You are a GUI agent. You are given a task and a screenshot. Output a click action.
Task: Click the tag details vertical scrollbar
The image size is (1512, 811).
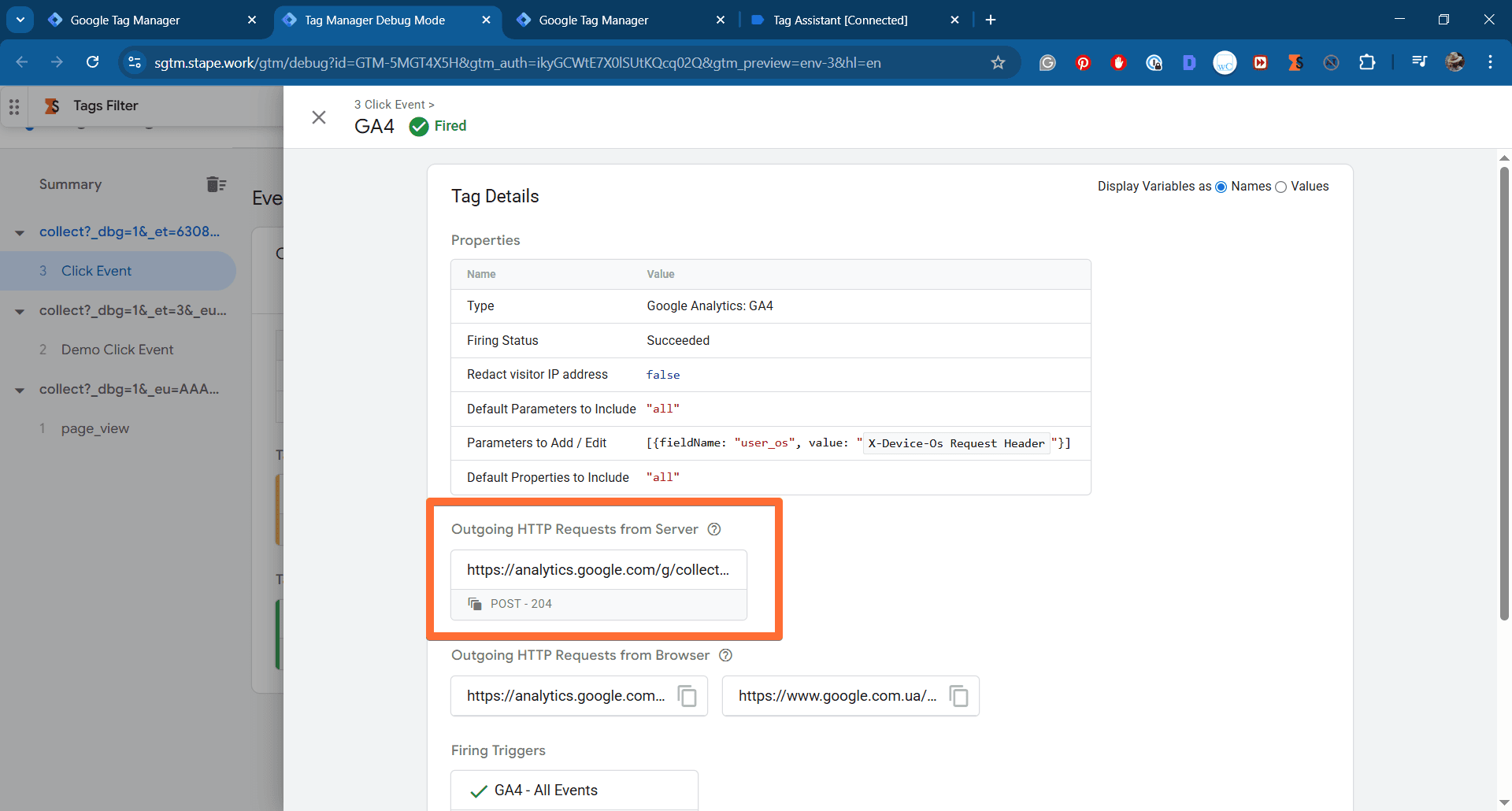pos(1504,394)
